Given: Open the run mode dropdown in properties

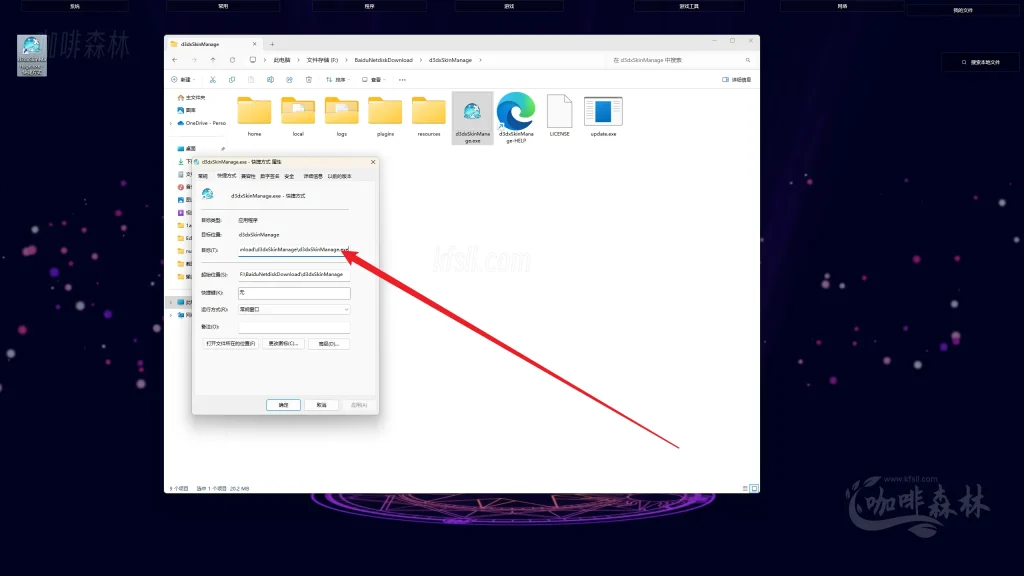Looking at the screenshot, I should [294, 310].
